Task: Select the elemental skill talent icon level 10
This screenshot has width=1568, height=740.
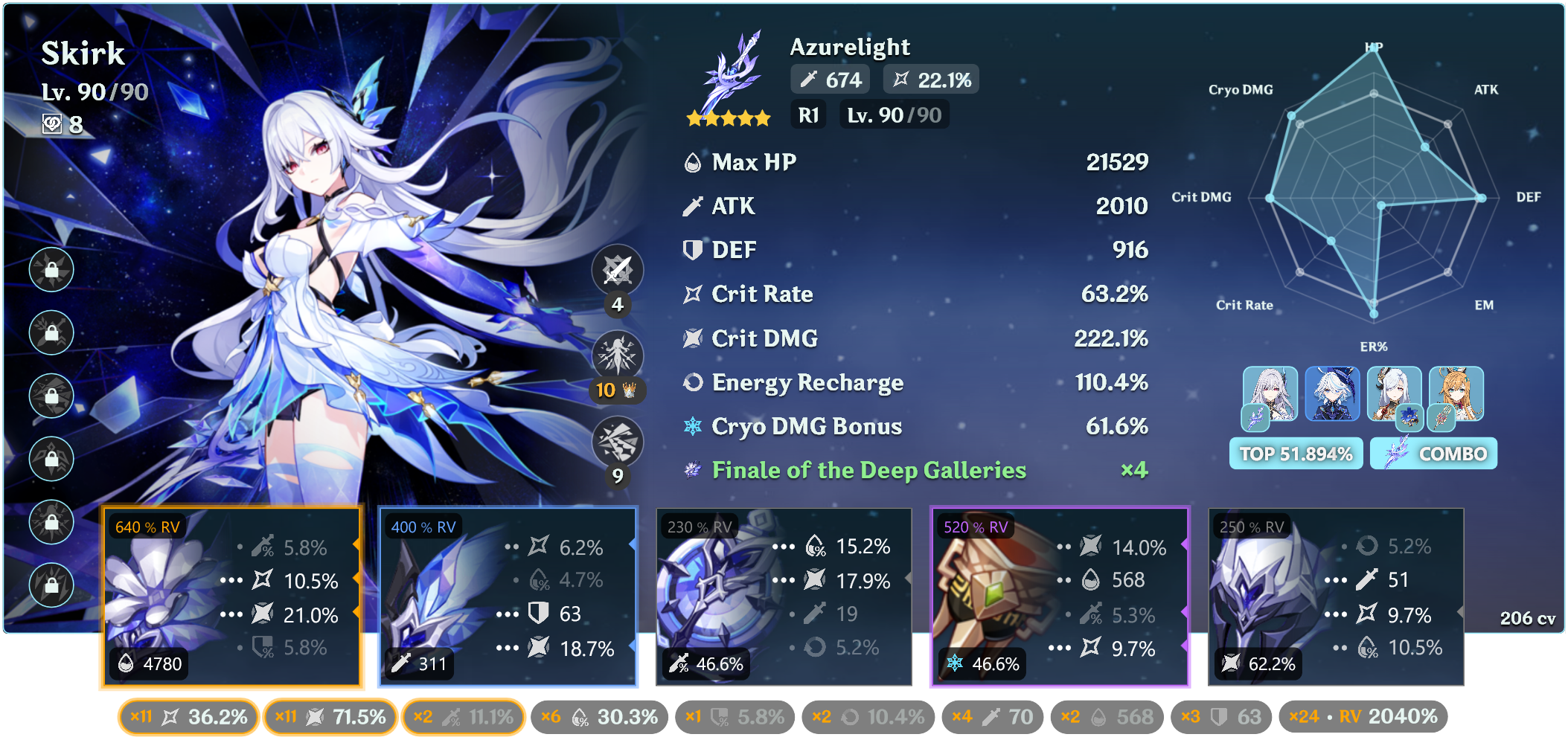Action: point(617,355)
